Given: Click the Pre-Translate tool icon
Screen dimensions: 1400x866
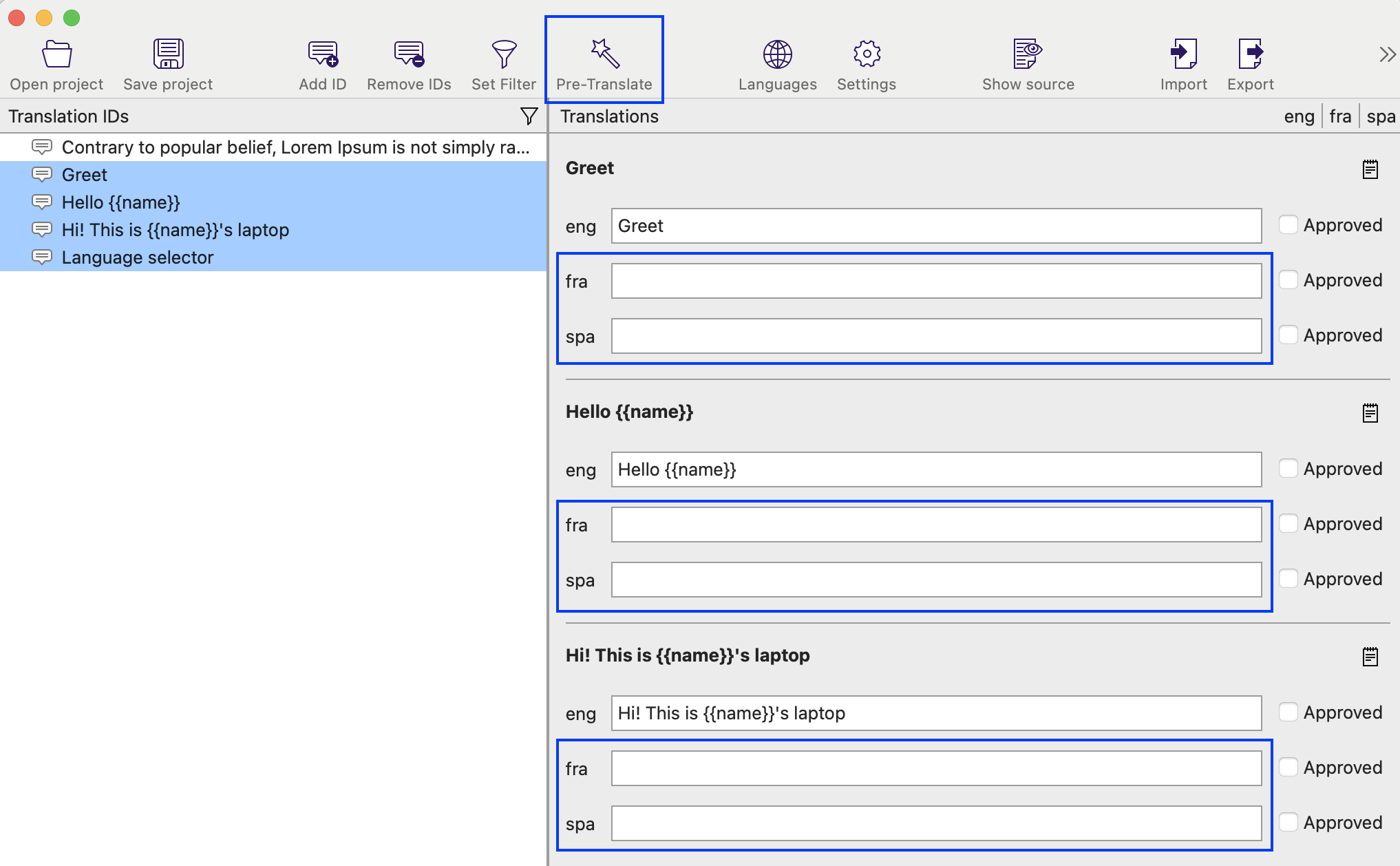Looking at the screenshot, I should (603, 52).
